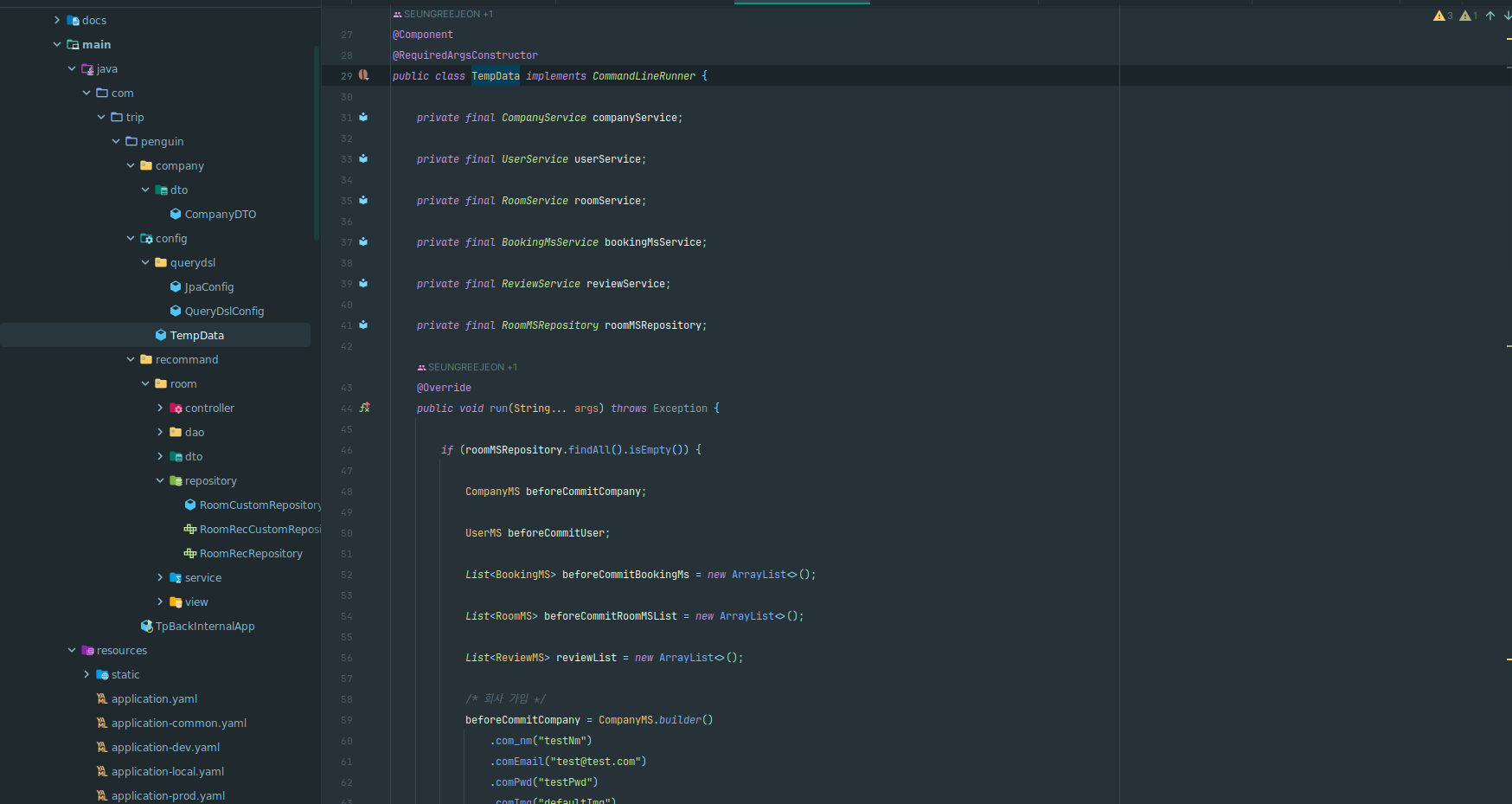
Task: Select the dto folder under room
Action: [x=187, y=456]
